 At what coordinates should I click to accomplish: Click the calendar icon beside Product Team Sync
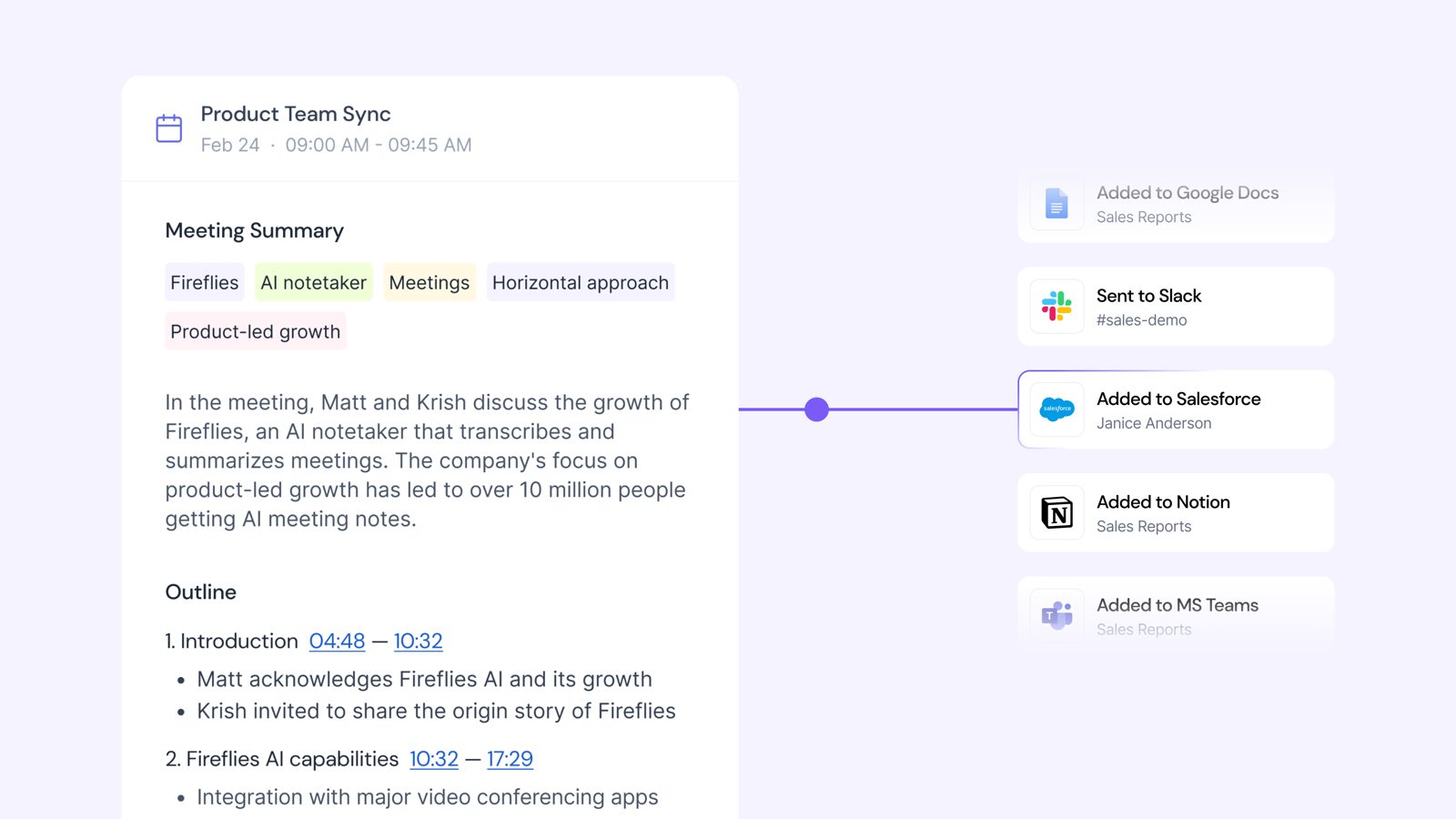[169, 128]
